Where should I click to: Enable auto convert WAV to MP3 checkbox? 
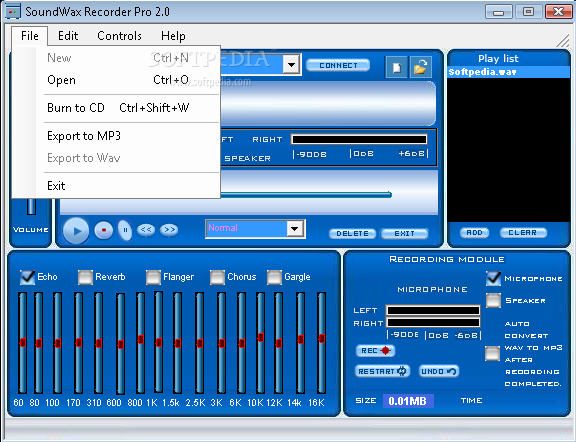click(492, 353)
